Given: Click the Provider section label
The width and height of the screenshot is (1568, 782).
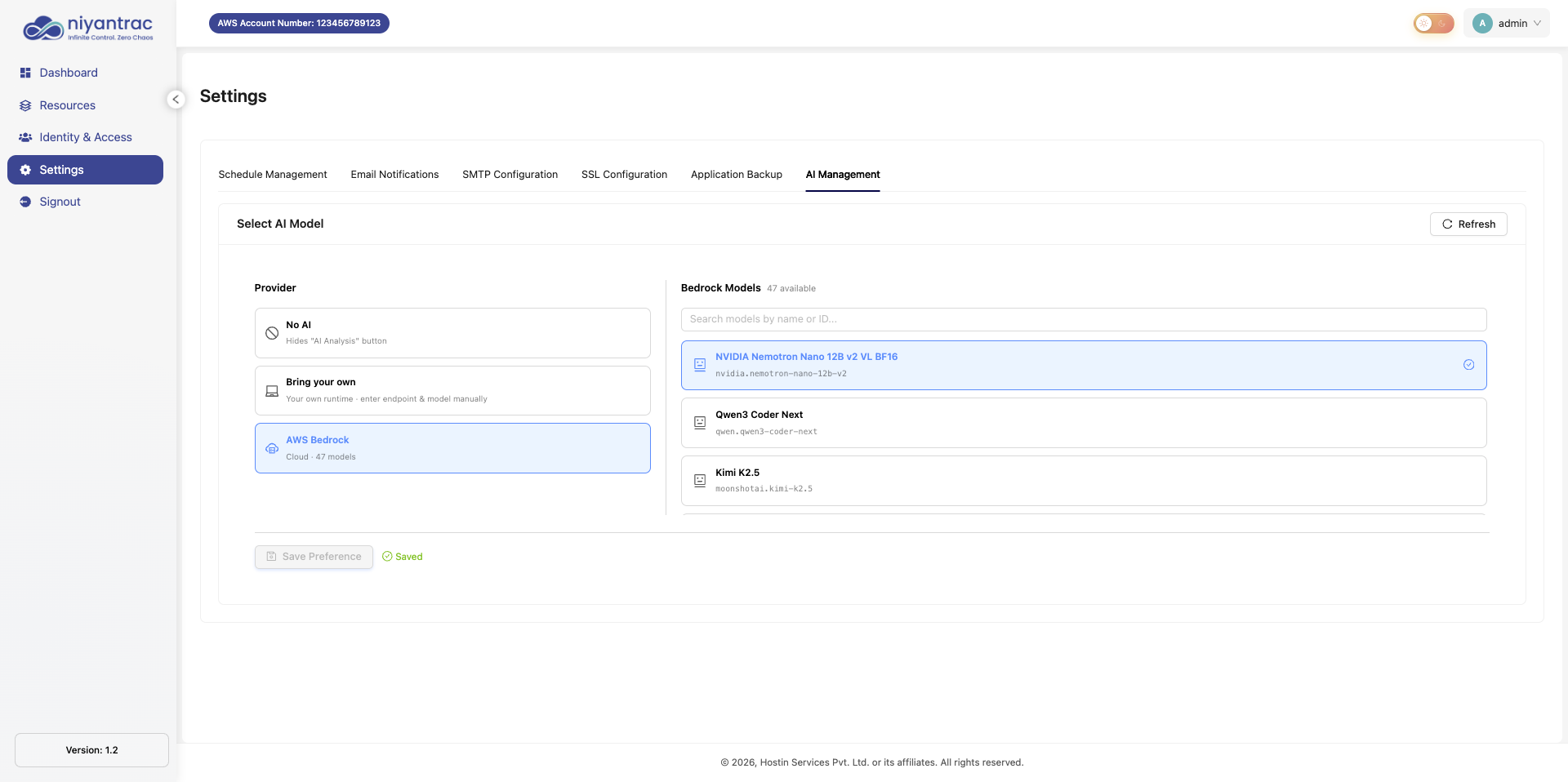Looking at the screenshot, I should tap(275, 288).
